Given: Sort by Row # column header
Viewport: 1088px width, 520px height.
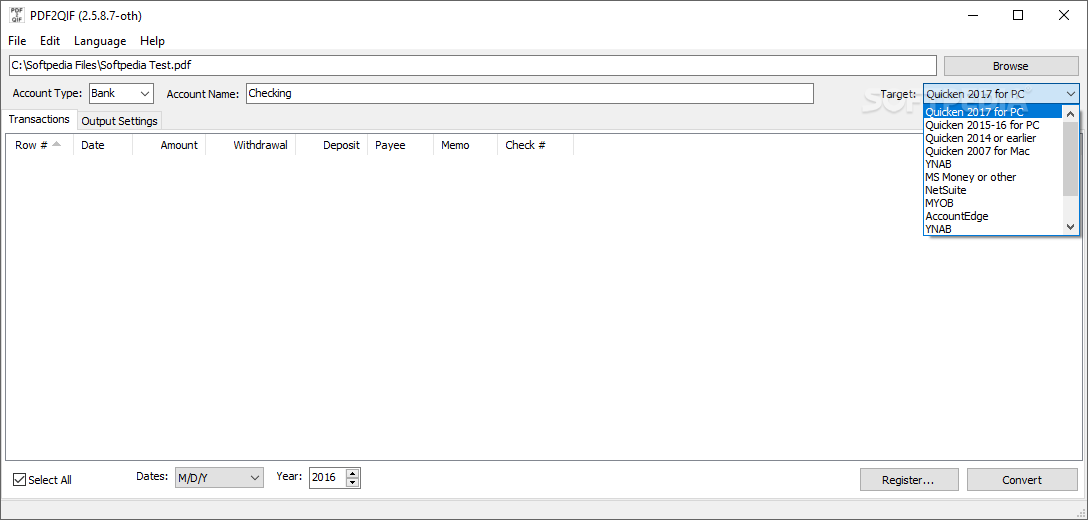Looking at the screenshot, I should (x=39, y=145).
